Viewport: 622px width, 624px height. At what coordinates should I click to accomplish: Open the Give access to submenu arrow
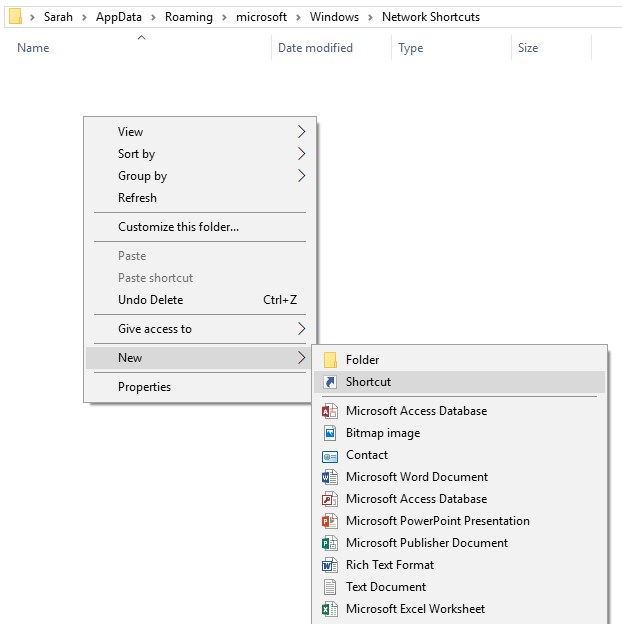301,329
